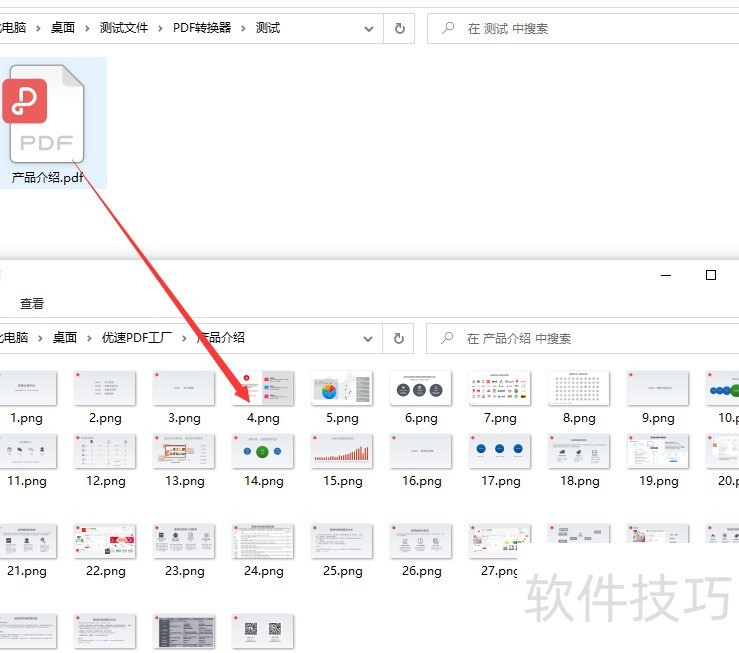Image resolution: width=739 pixels, height=653 pixels.
Task: Click the file name 4.png
Action: [x=263, y=418]
